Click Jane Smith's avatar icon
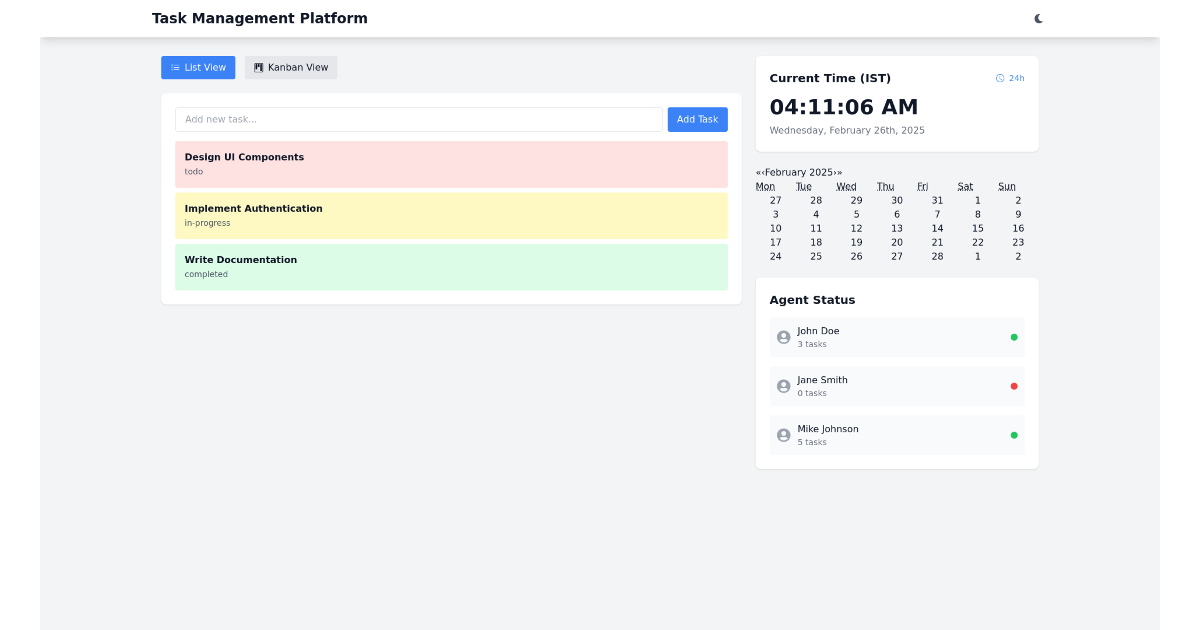1200x630 pixels. [x=783, y=386]
